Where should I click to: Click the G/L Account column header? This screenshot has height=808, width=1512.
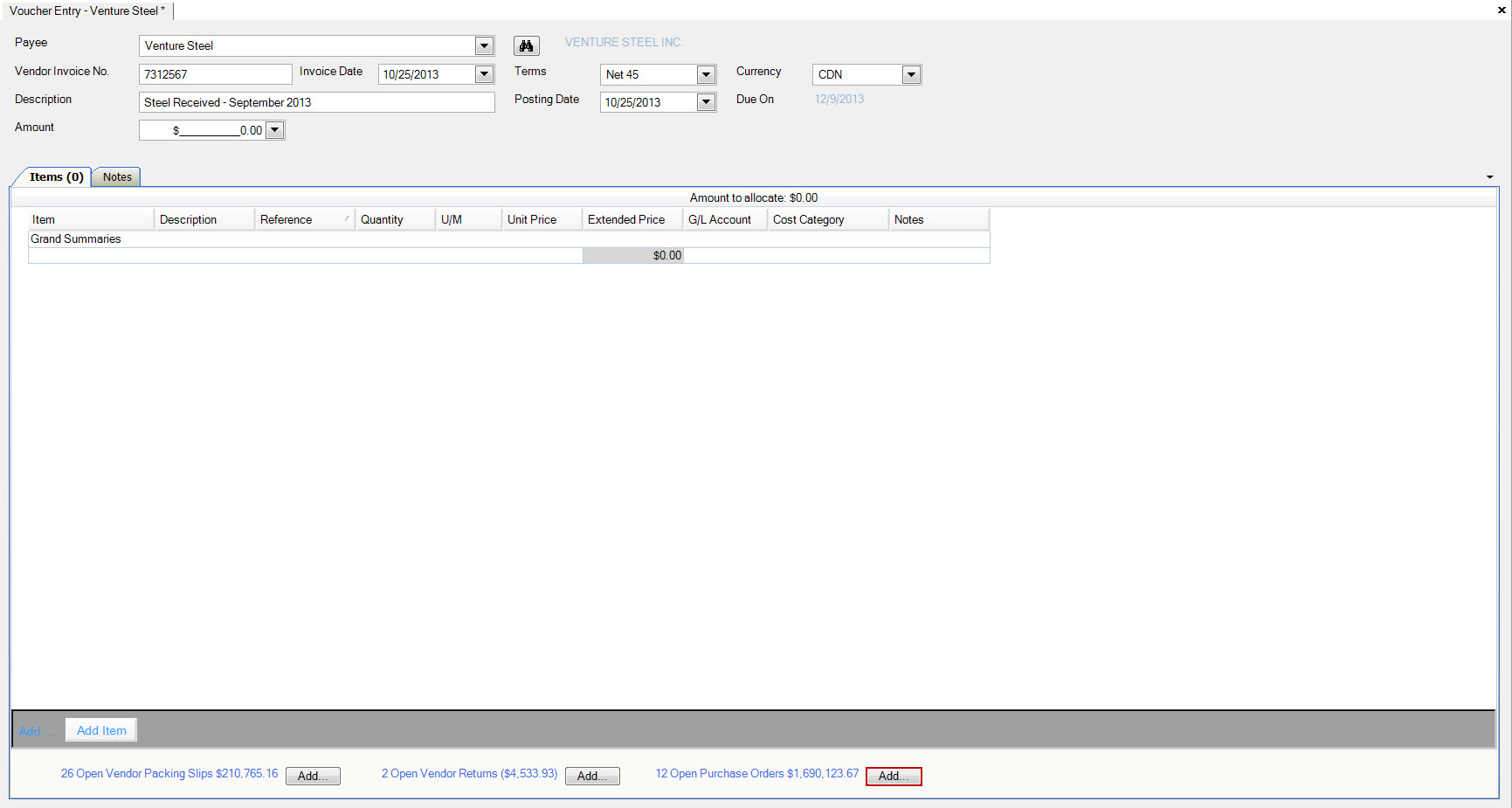tap(725, 219)
